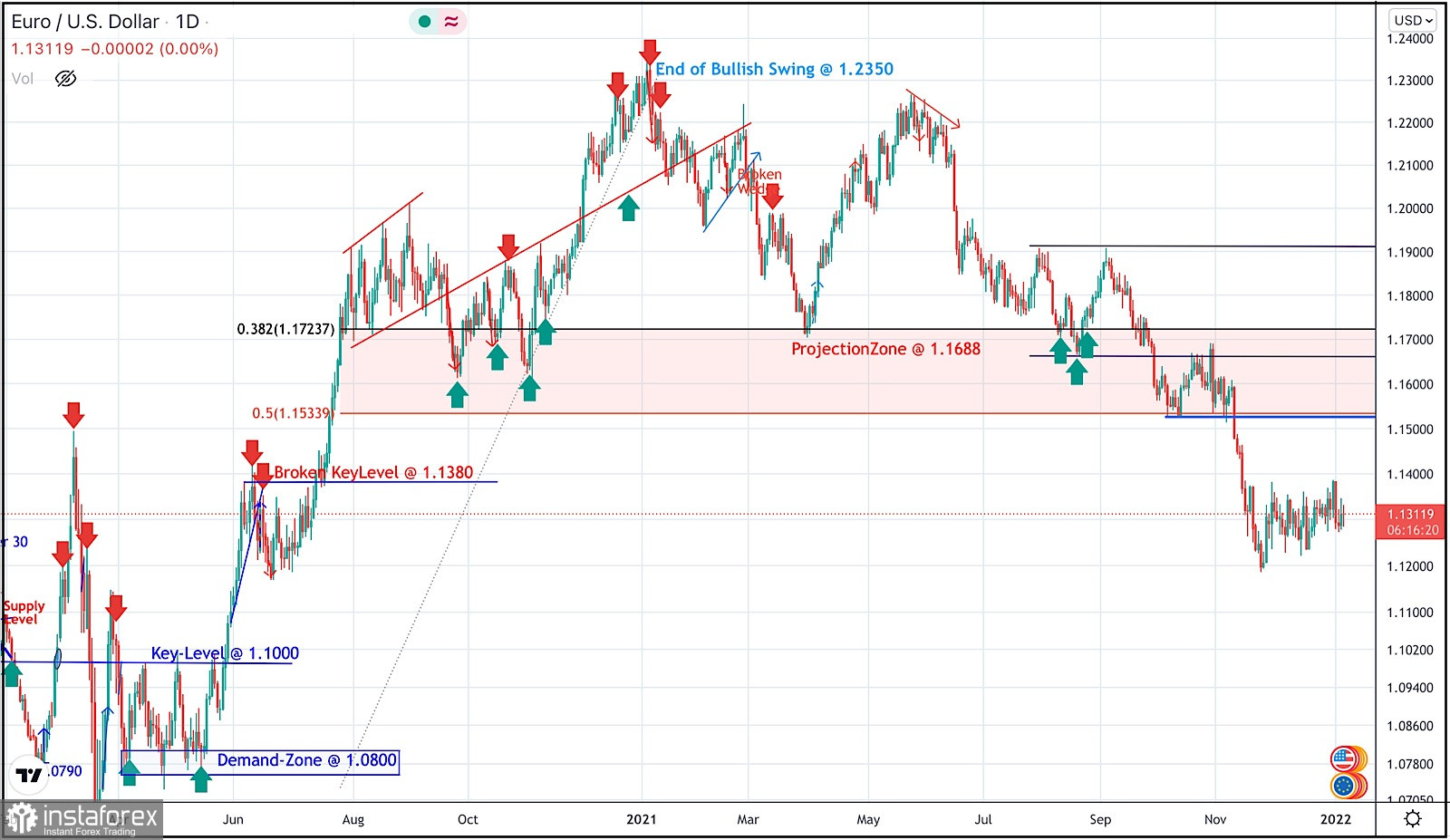
Task: Click the TradingView logo icon
Action: click(x=29, y=776)
